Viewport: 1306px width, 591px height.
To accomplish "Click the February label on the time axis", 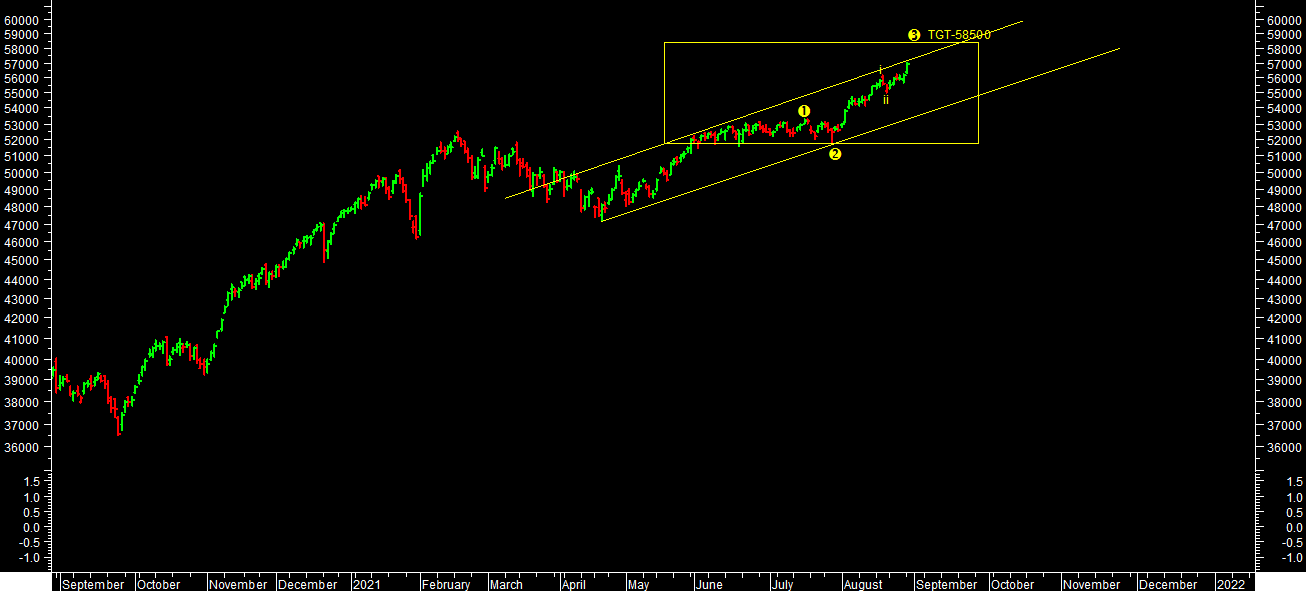I will click(446, 584).
